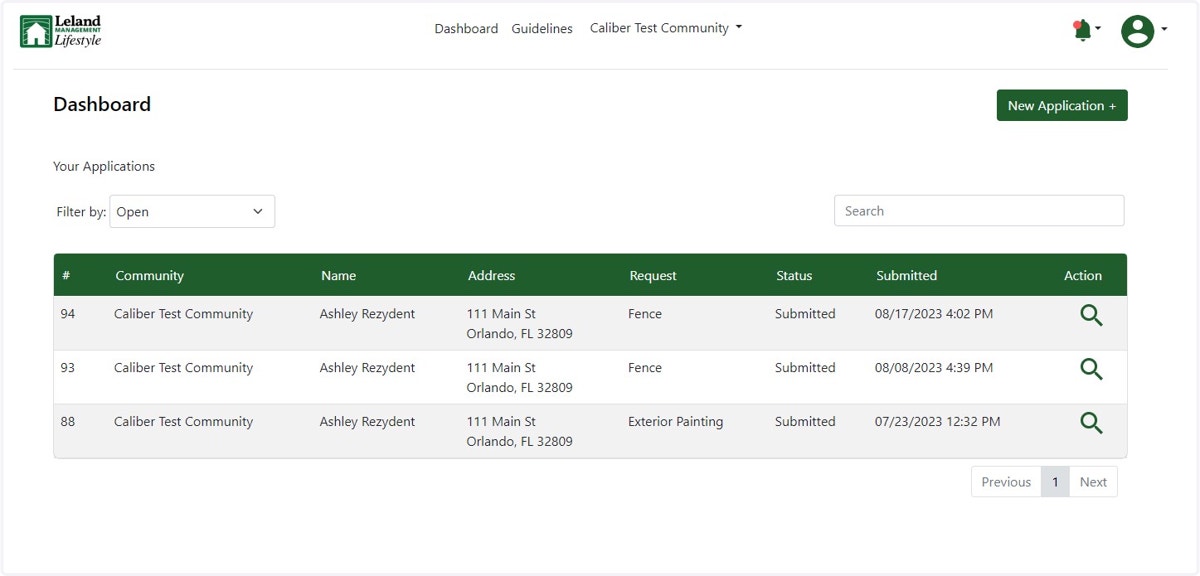
Task: Go to the Dashboard nav link
Action: pyautogui.click(x=466, y=29)
